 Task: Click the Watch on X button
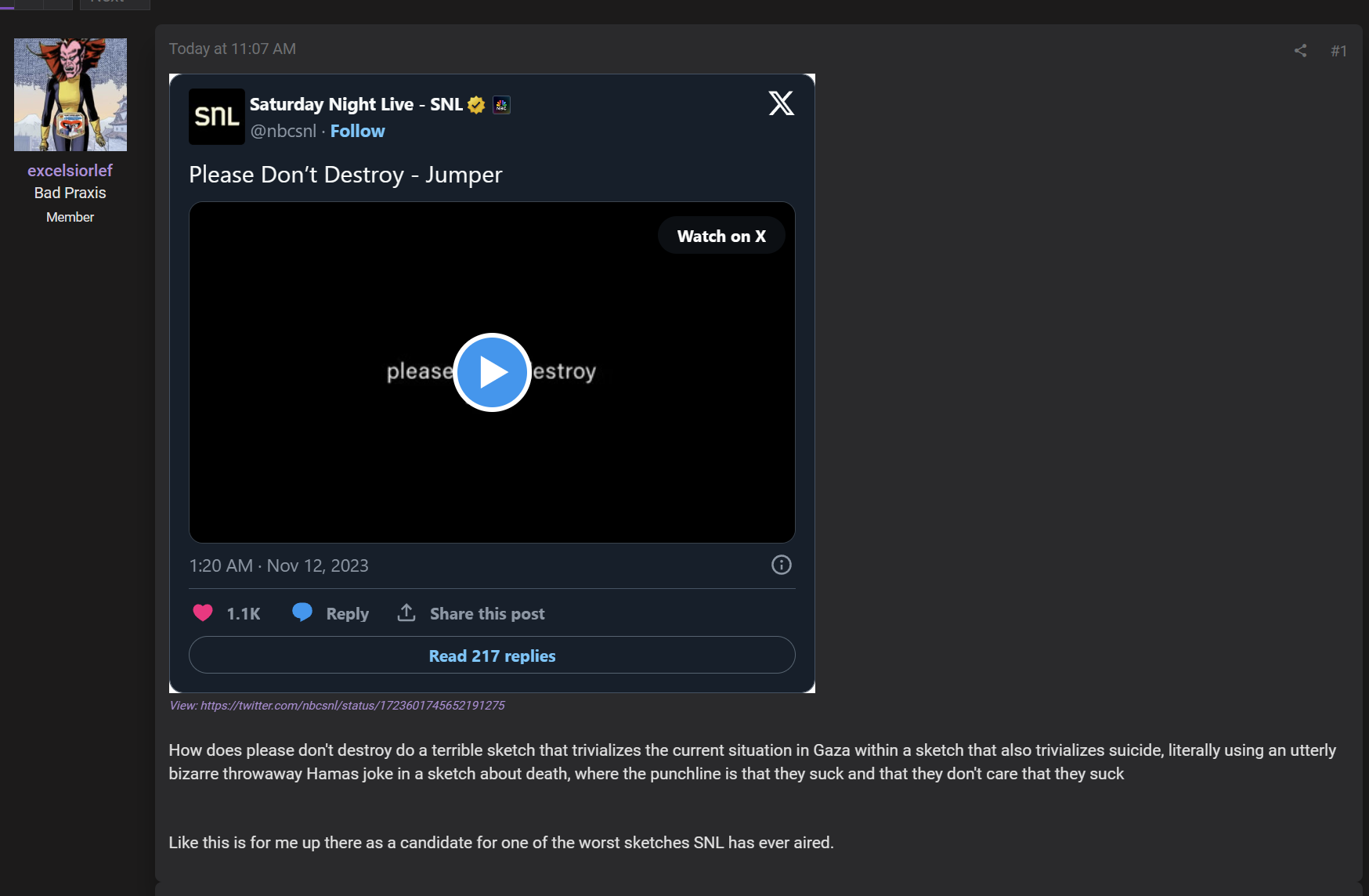(721, 236)
